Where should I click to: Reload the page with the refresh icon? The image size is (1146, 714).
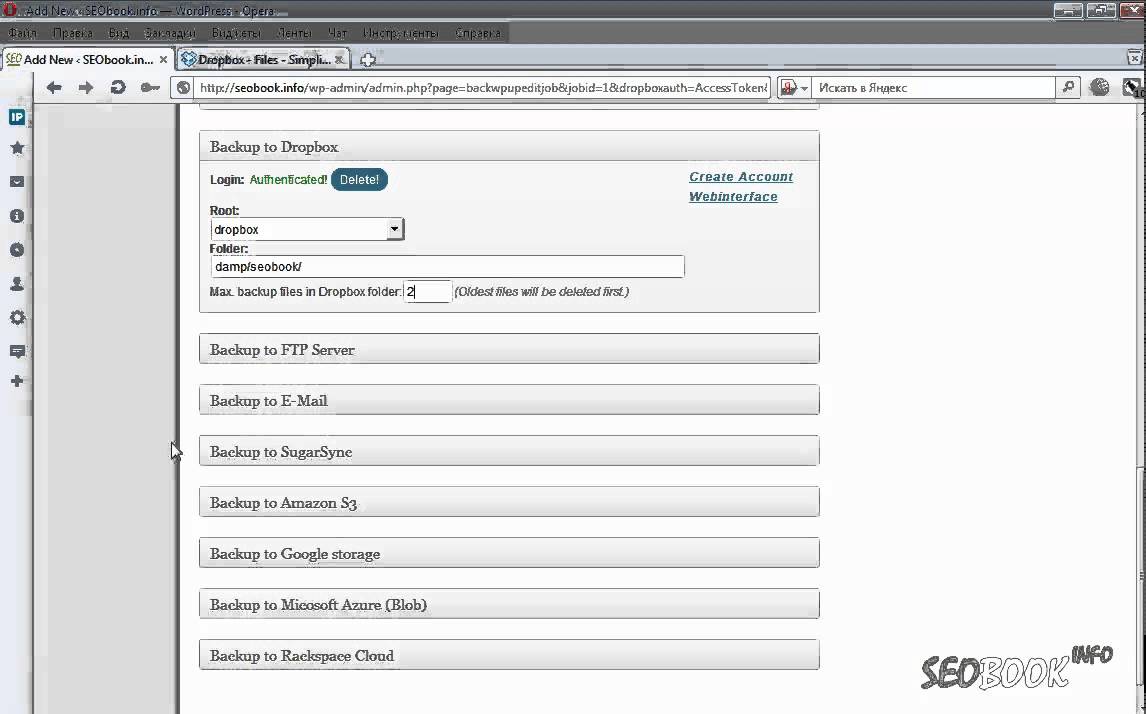118,88
